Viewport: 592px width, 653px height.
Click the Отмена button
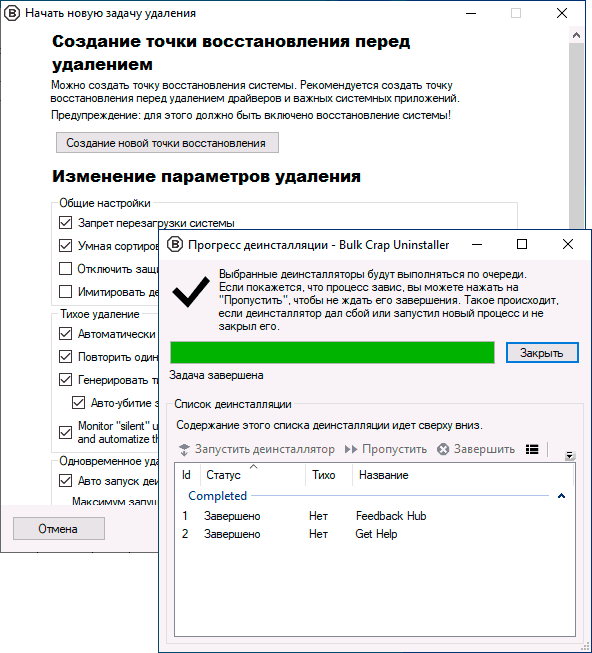click(59, 528)
